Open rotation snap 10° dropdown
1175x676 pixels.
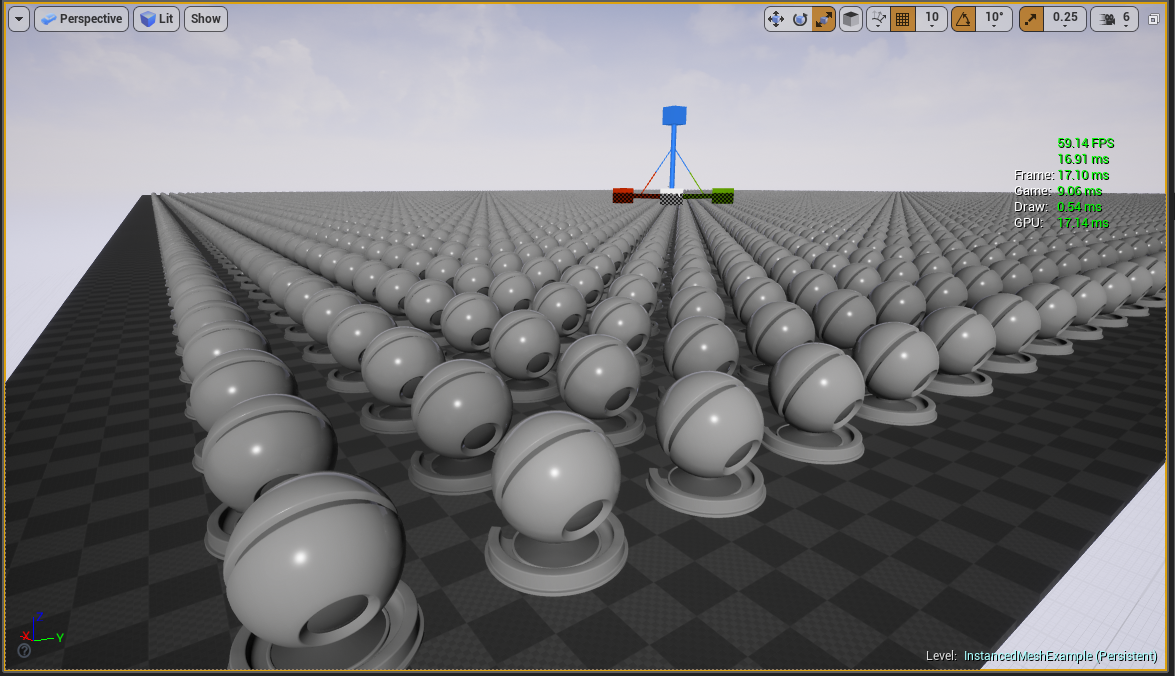pos(994,19)
